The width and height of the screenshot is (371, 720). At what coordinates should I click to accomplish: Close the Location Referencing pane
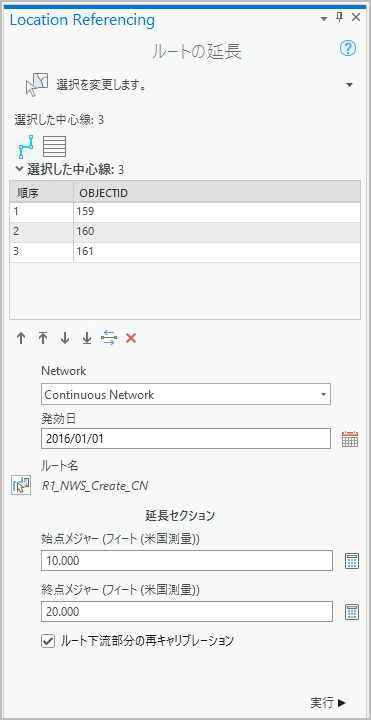356,18
